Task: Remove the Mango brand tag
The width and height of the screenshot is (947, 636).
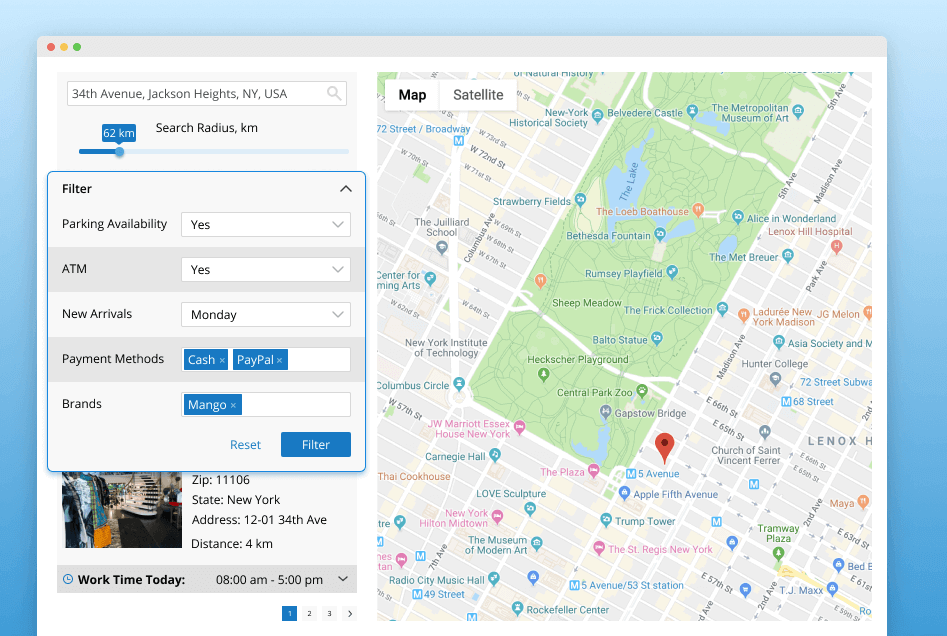Action: point(233,405)
